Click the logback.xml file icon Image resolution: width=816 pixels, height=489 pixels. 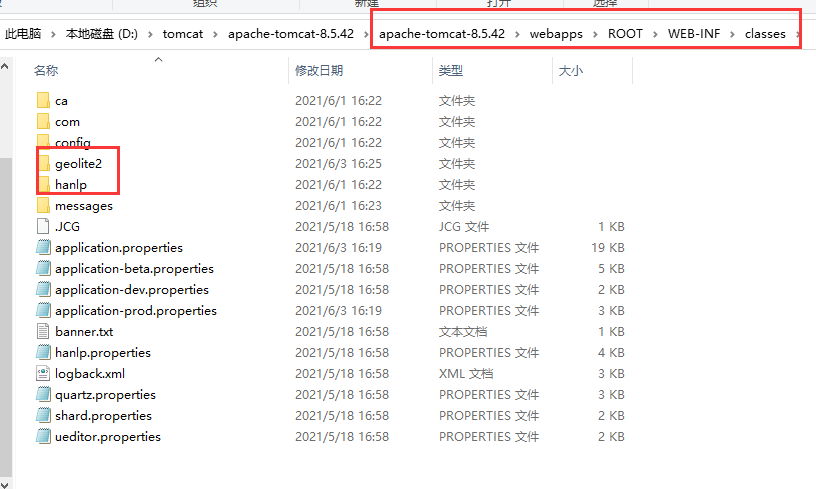click(x=43, y=373)
